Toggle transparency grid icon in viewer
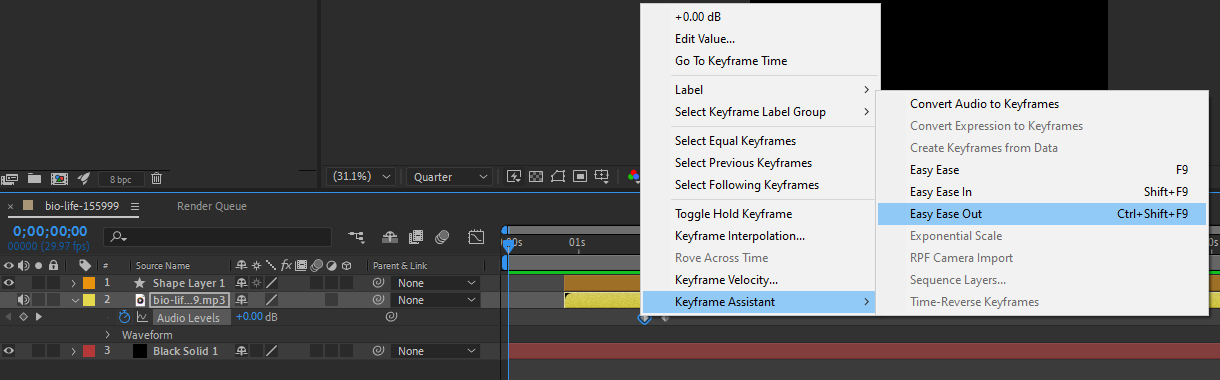Screen dimensions: 1220x380 click(536, 176)
